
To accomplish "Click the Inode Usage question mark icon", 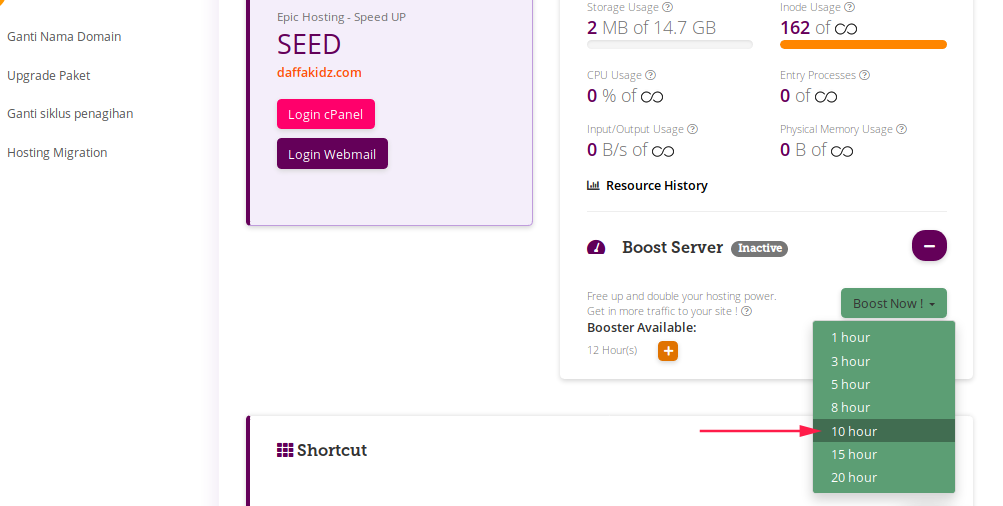I will pos(849,8).
